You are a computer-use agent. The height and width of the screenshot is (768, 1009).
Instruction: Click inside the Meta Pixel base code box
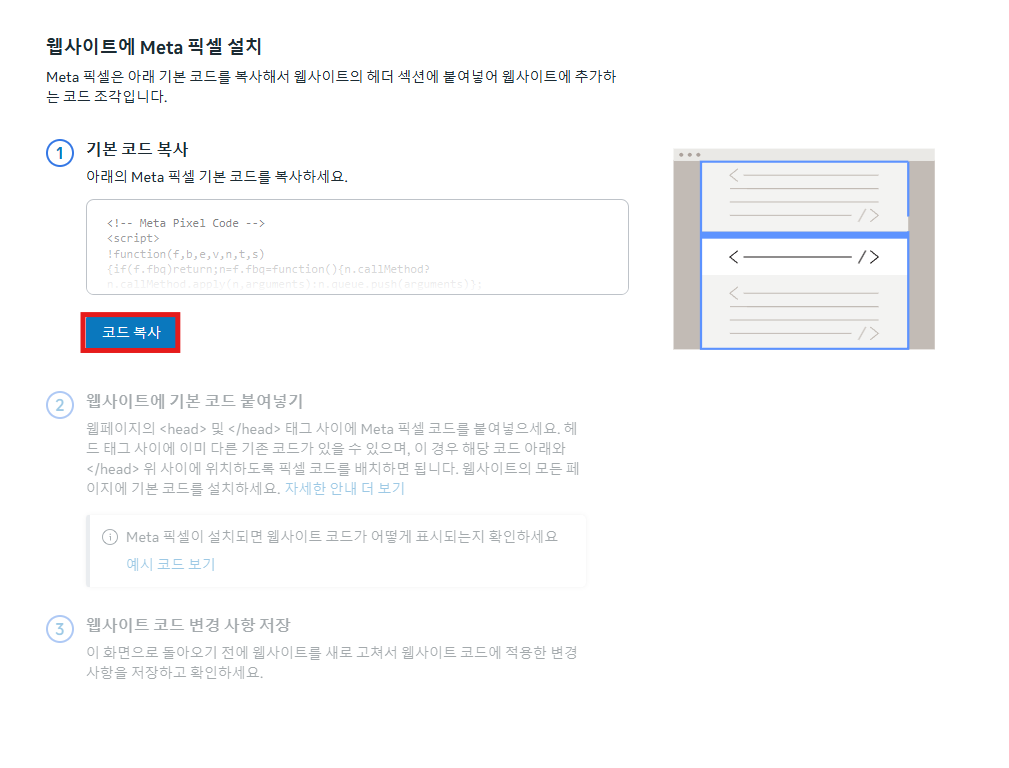357,246
